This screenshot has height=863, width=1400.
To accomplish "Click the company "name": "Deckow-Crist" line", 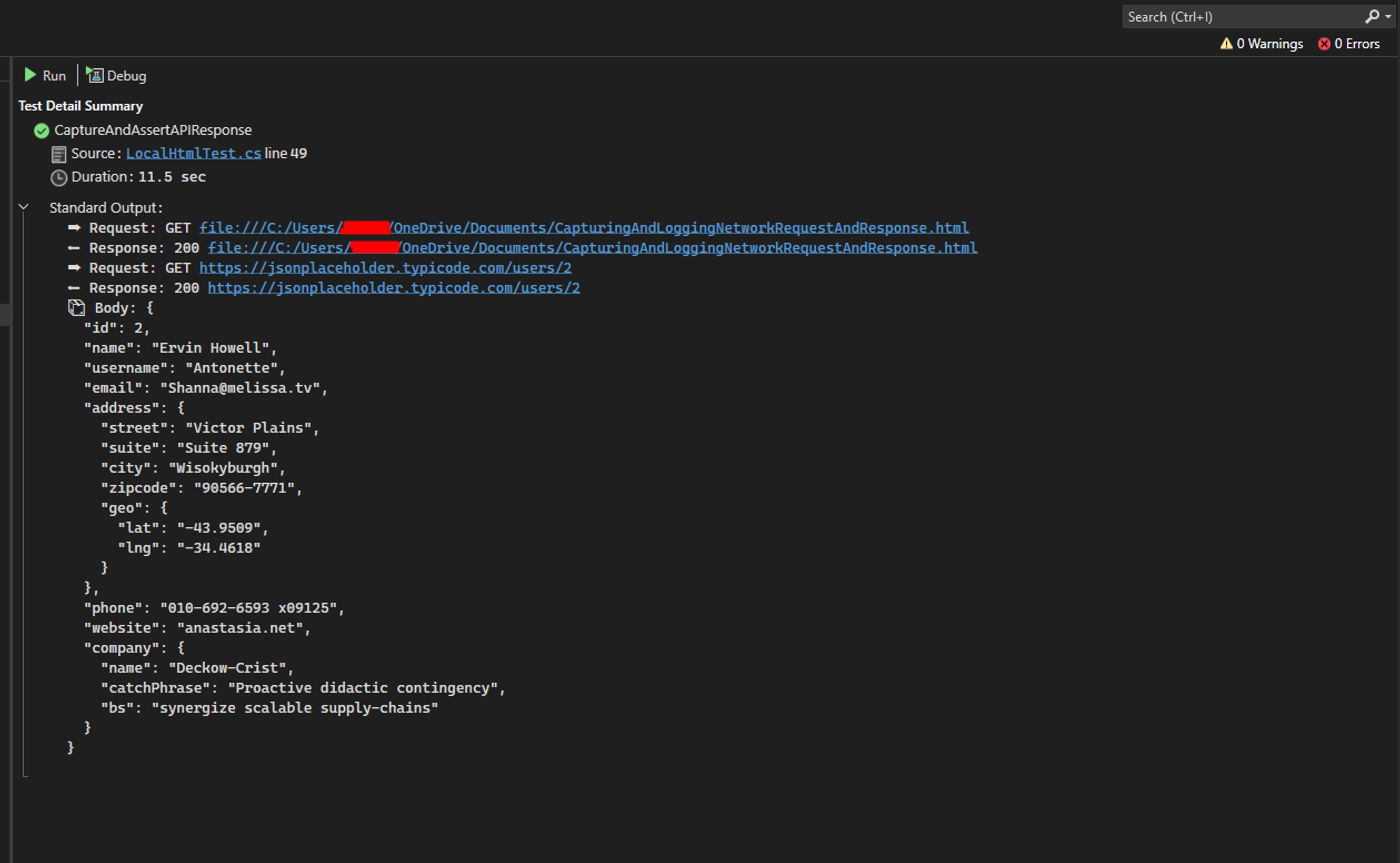I will point(197,668).
